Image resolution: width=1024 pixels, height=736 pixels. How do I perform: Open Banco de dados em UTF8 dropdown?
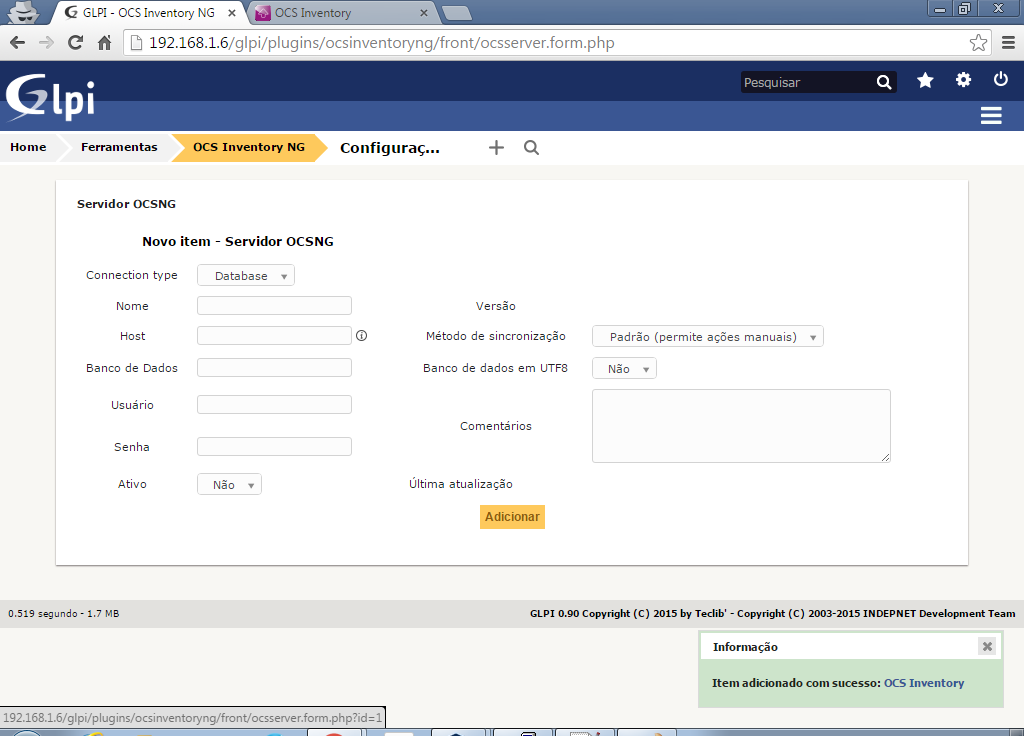[x=624, y=368]
